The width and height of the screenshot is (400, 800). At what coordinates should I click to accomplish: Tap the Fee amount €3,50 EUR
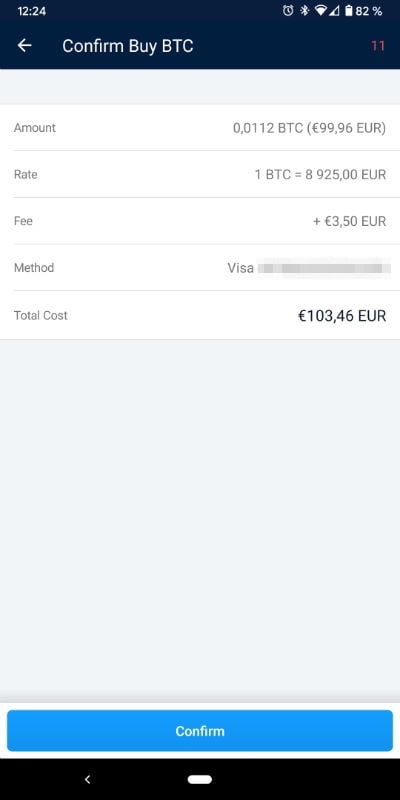tap(349, 221)
